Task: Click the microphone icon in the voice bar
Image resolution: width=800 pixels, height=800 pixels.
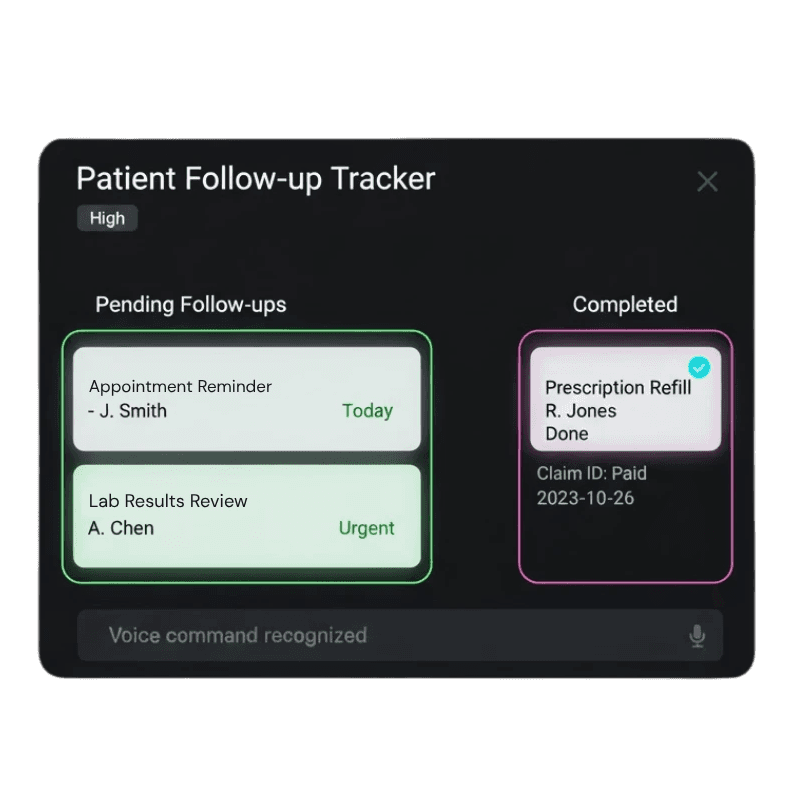Action: 698,635
